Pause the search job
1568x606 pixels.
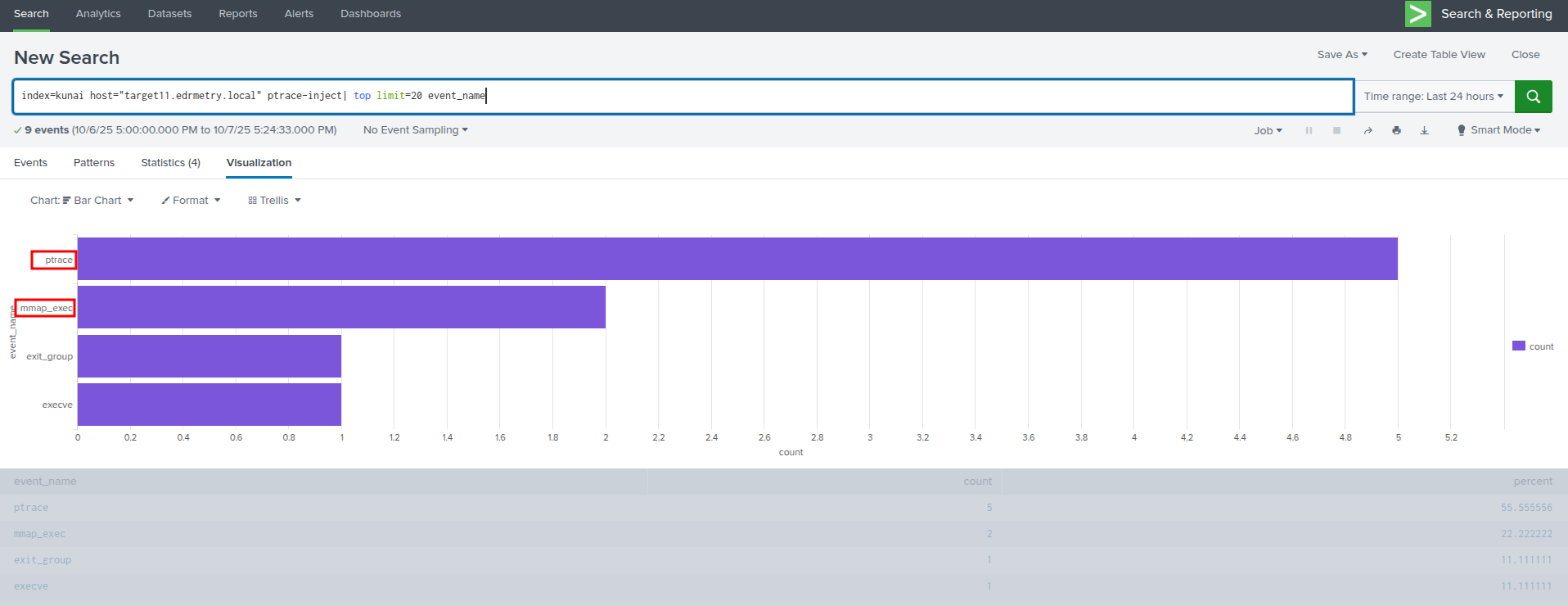1309,131
